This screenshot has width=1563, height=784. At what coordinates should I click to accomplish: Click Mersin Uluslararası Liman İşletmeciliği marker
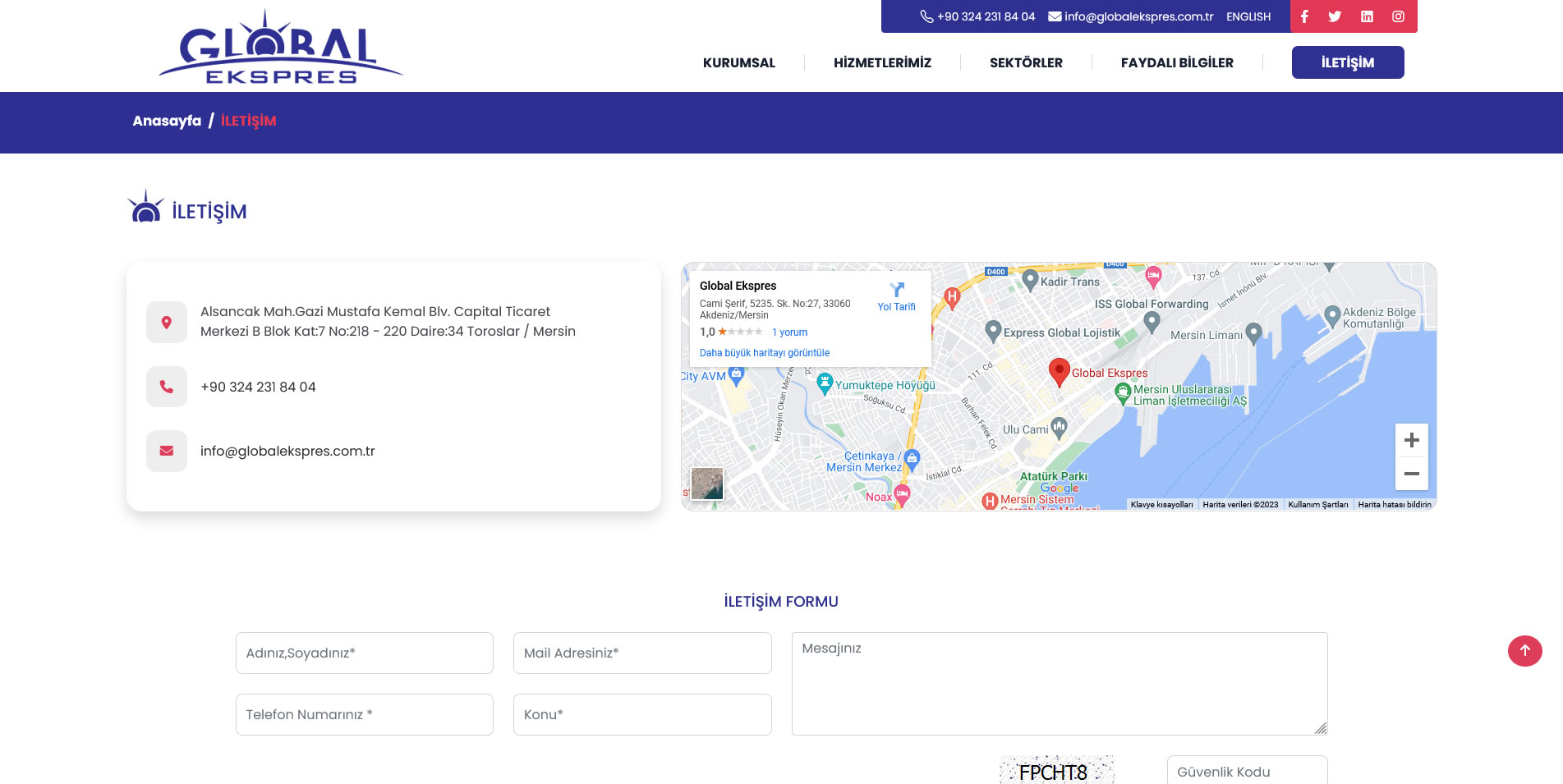tap(1123, 394)
